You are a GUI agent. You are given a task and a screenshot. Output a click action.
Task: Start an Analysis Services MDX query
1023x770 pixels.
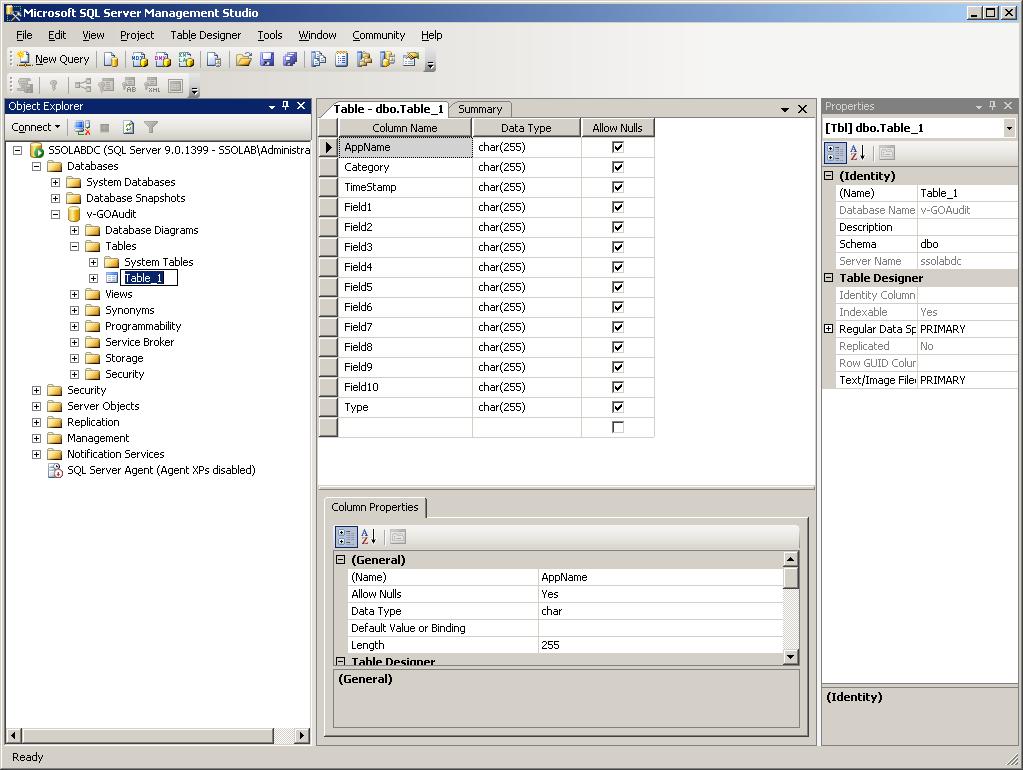point(140,59)
